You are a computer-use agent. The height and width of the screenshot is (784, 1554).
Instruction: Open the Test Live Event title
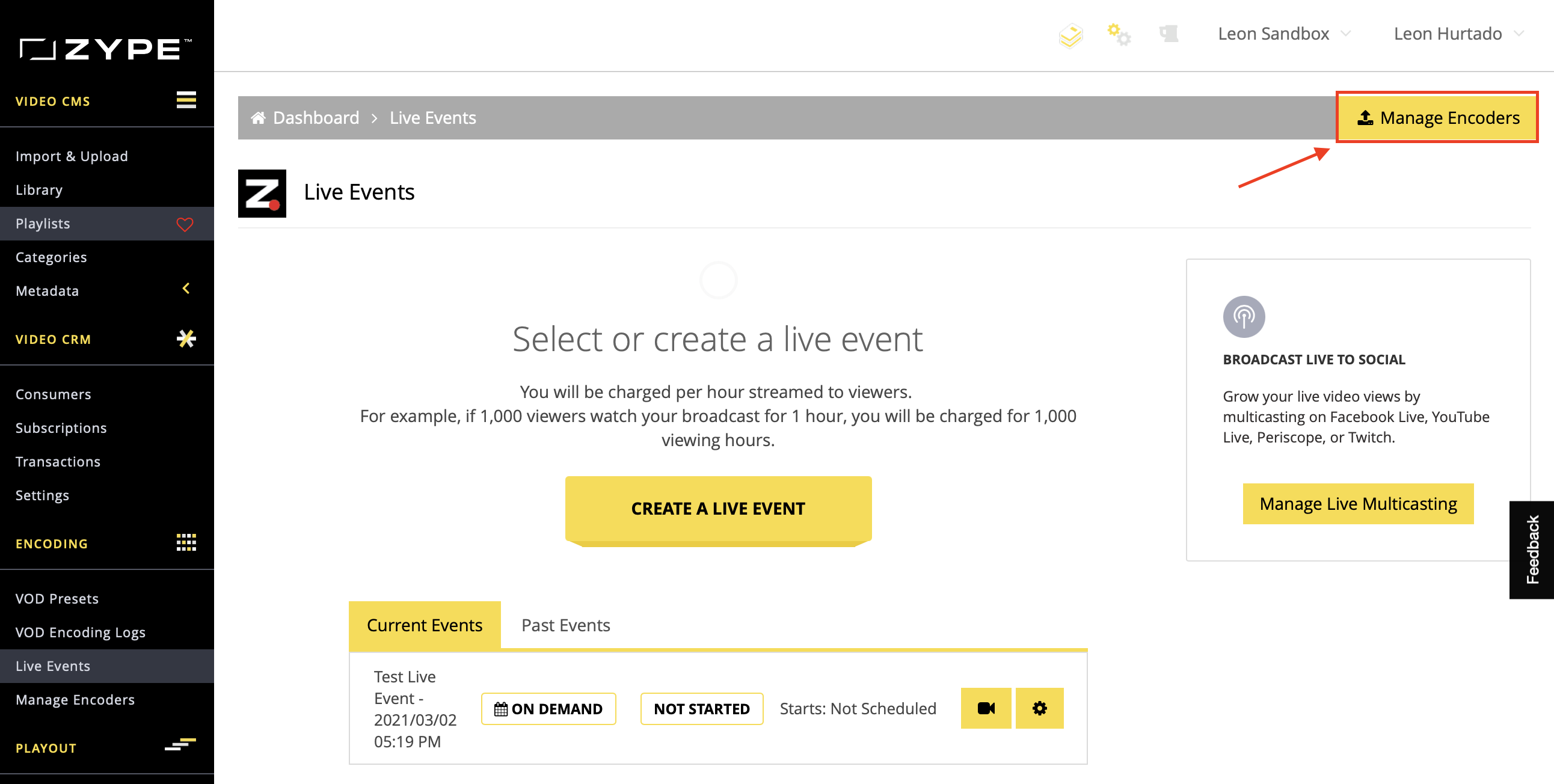415,709
